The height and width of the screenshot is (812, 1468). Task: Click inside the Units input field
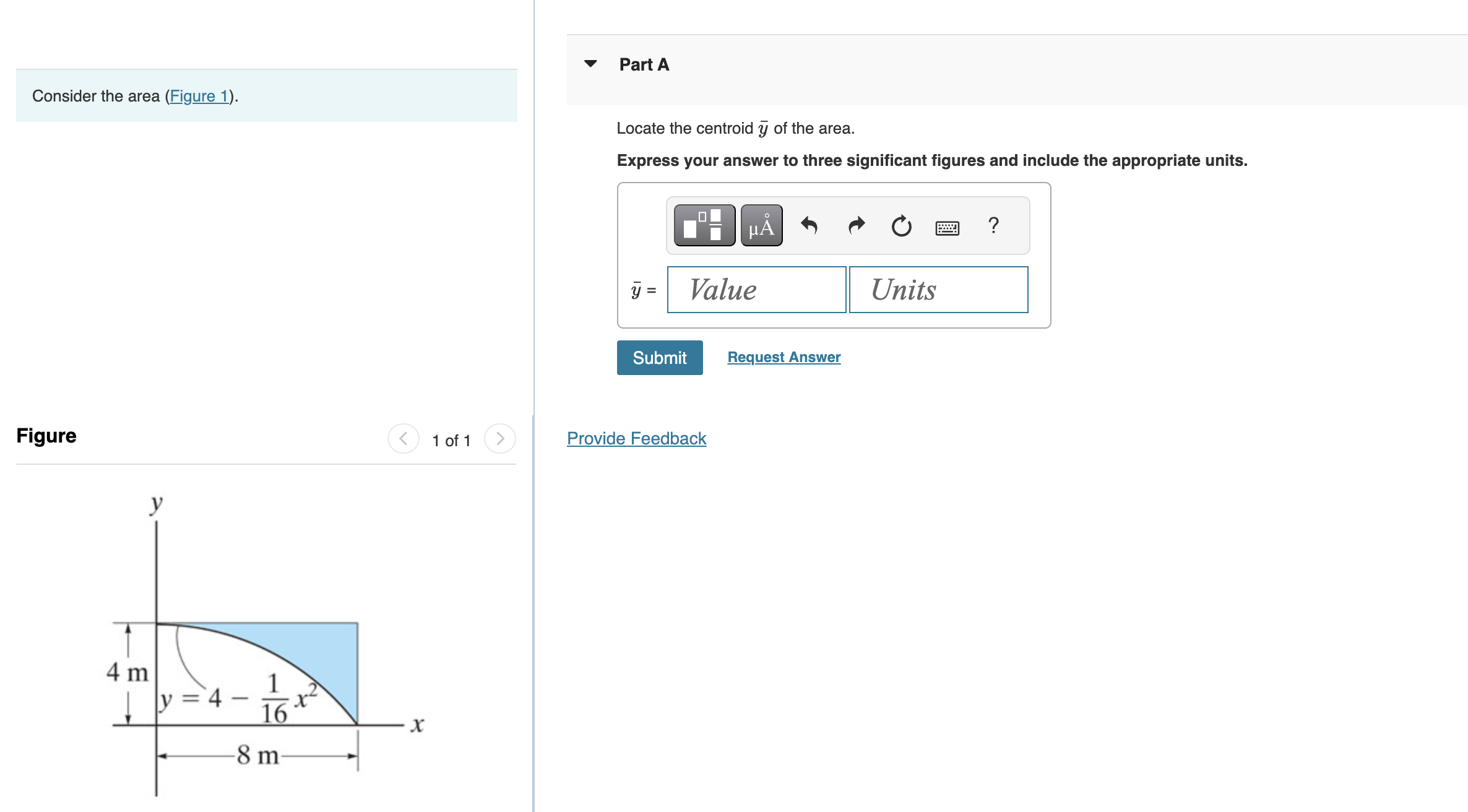tap(938, 290)
